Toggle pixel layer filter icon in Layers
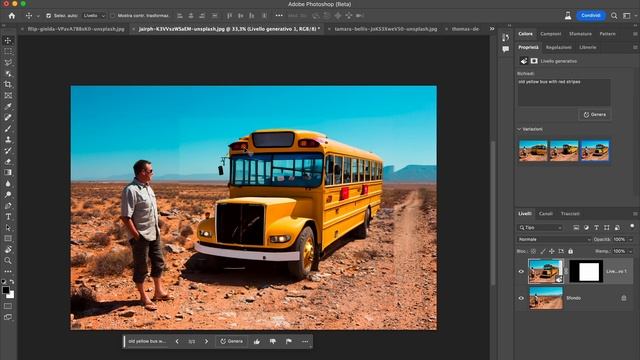The width and height of the screenshot is (640, 360). pyautogui.click(x=576, y=227)
